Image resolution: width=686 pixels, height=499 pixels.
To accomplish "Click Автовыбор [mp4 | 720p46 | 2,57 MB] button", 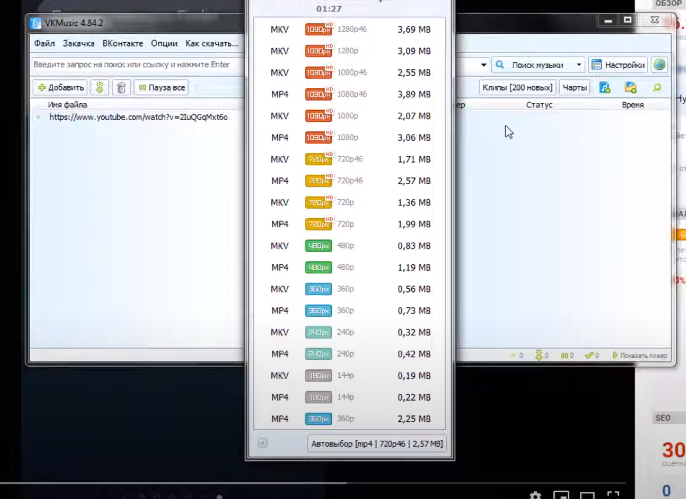I will pos(377,443).
